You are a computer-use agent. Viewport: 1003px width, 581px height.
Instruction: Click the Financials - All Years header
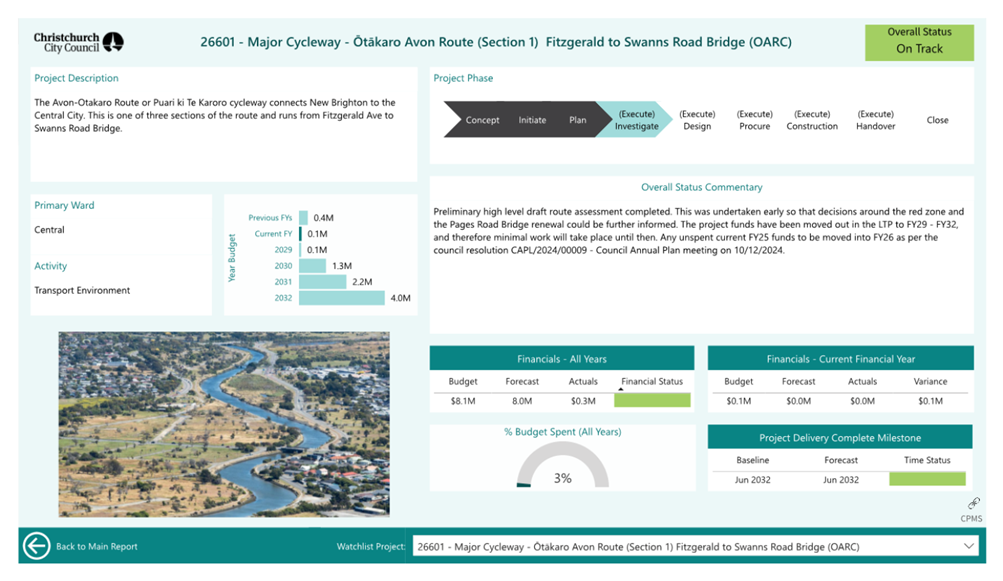(562, 358)
